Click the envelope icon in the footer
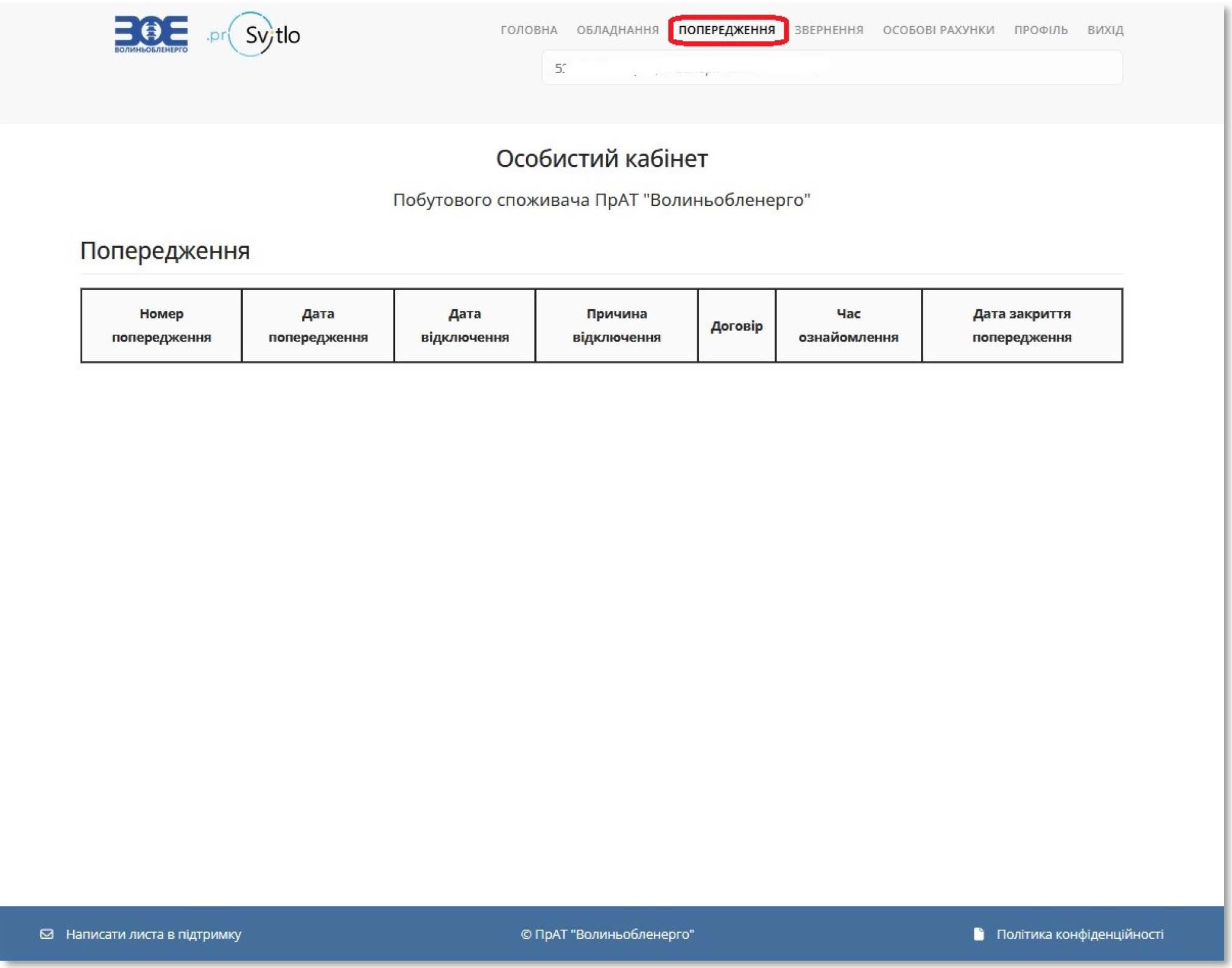The width and height of the screenshot is (1232, 968). 47,934
